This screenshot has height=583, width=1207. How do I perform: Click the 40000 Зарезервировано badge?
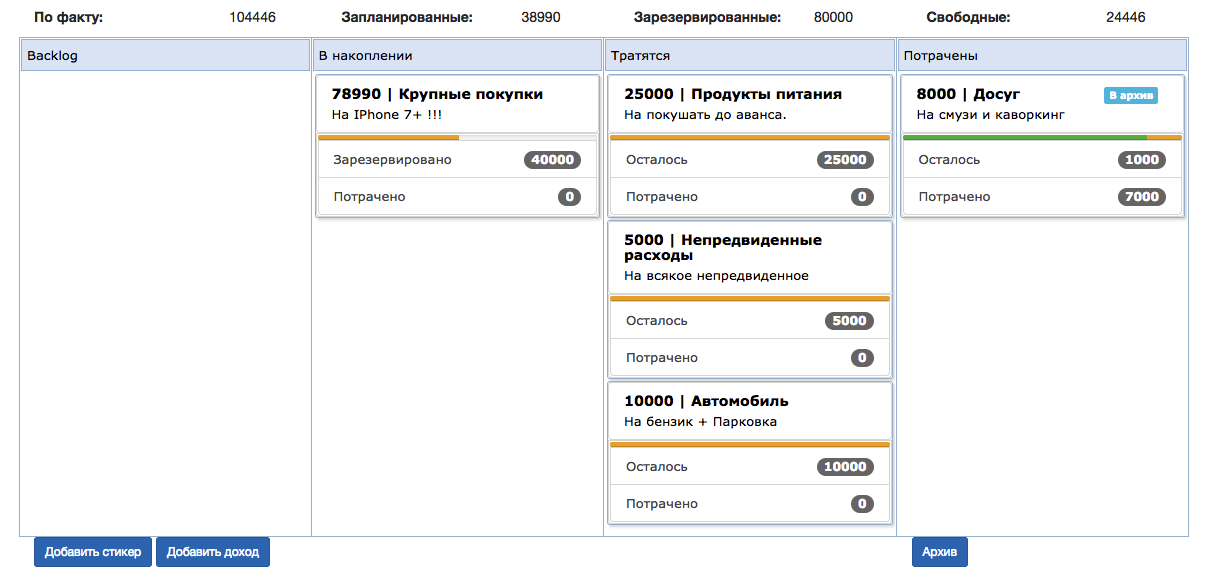552,160
